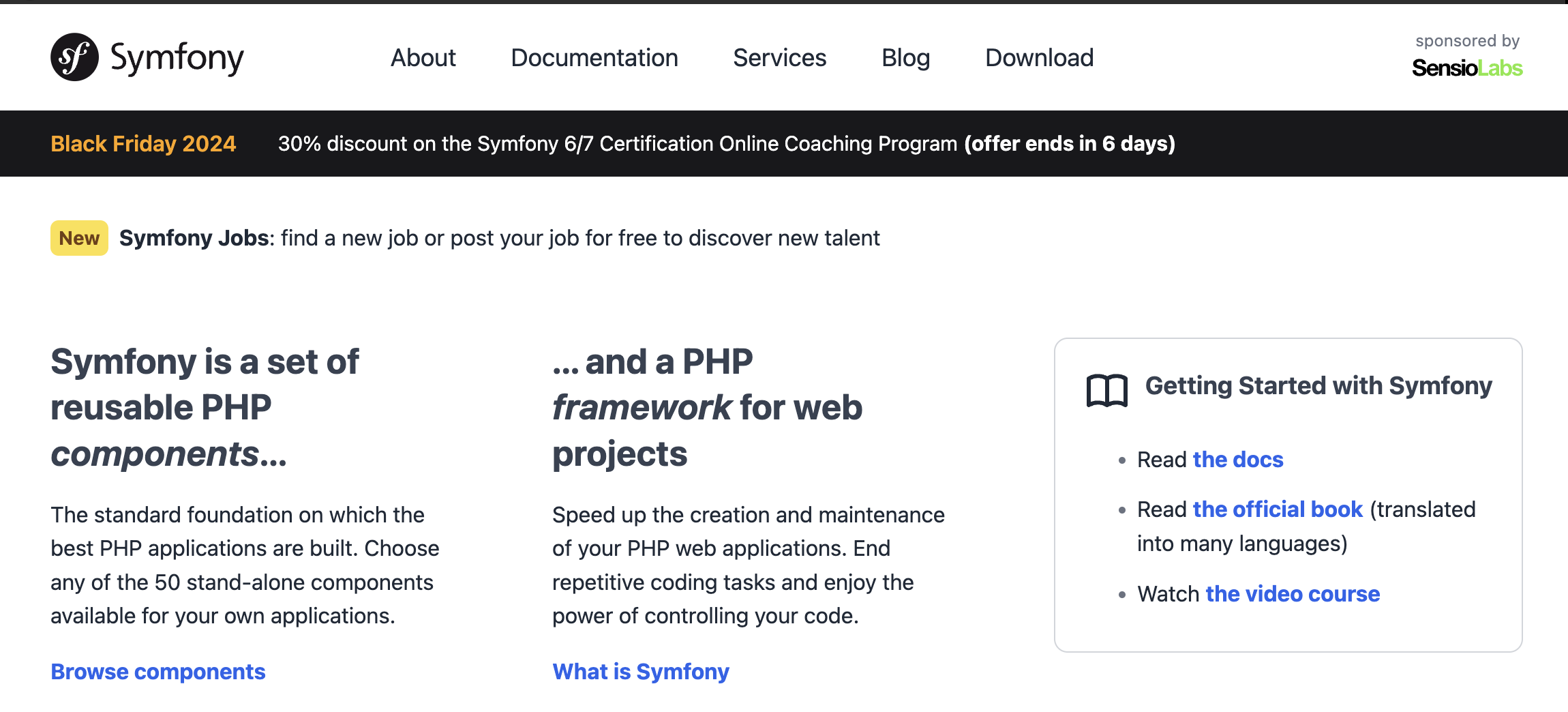The height and width of the screenshot is (712, 1568).
Task: Click the 'Symfony is a set of reusable PHP components' heading
Action: (205, 408)
